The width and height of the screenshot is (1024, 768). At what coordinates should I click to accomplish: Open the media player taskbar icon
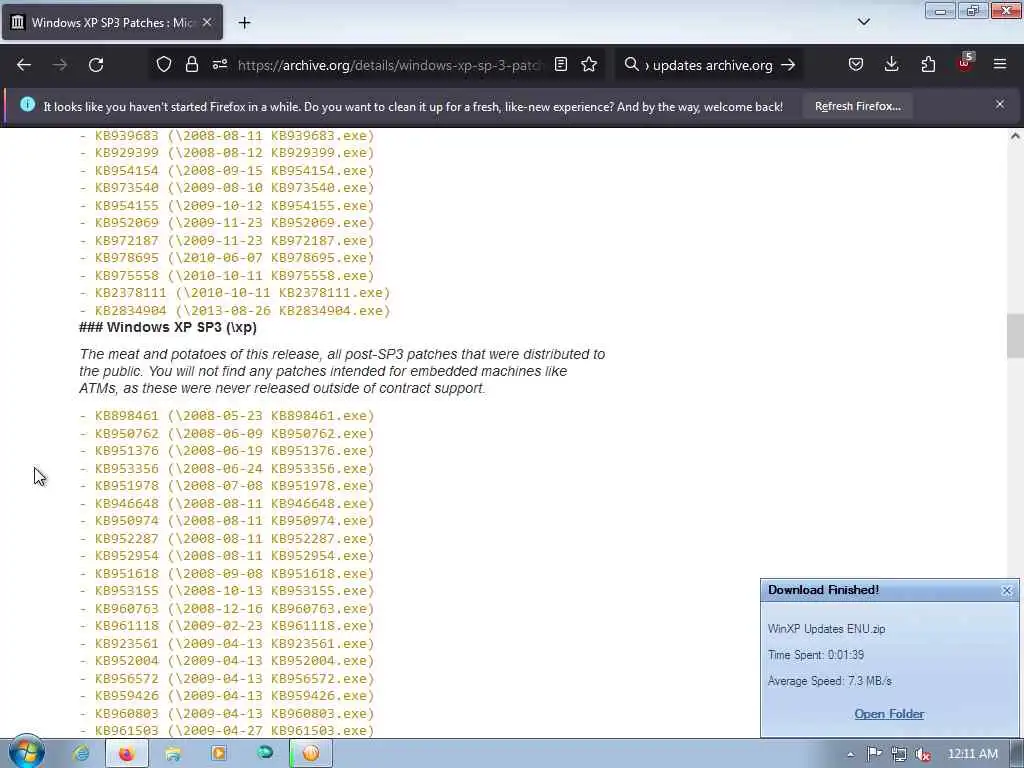[219, 754]
